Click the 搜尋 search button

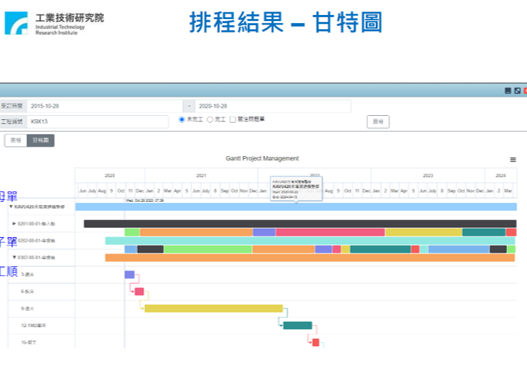(378, 122)
